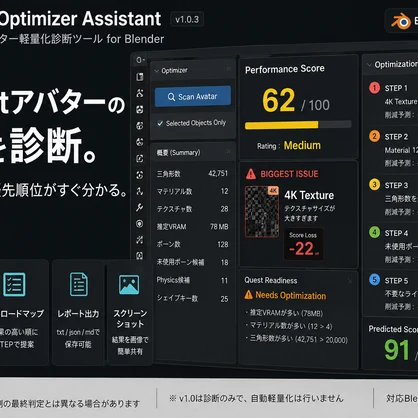
Task: Click the yellow step 3 number badge
Action: point(374,184)
